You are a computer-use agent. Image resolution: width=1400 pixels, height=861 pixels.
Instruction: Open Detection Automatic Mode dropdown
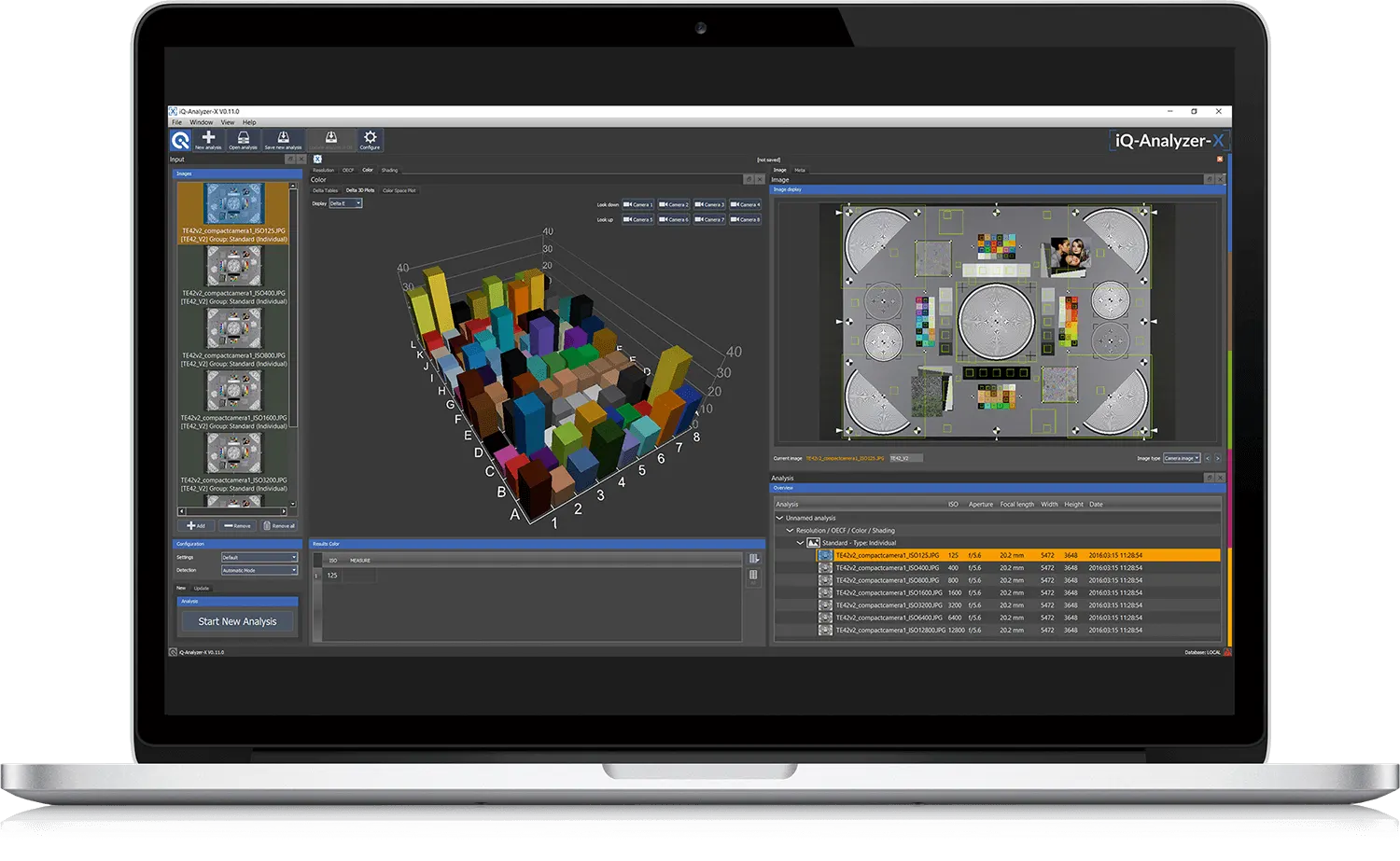click(259, 570)
